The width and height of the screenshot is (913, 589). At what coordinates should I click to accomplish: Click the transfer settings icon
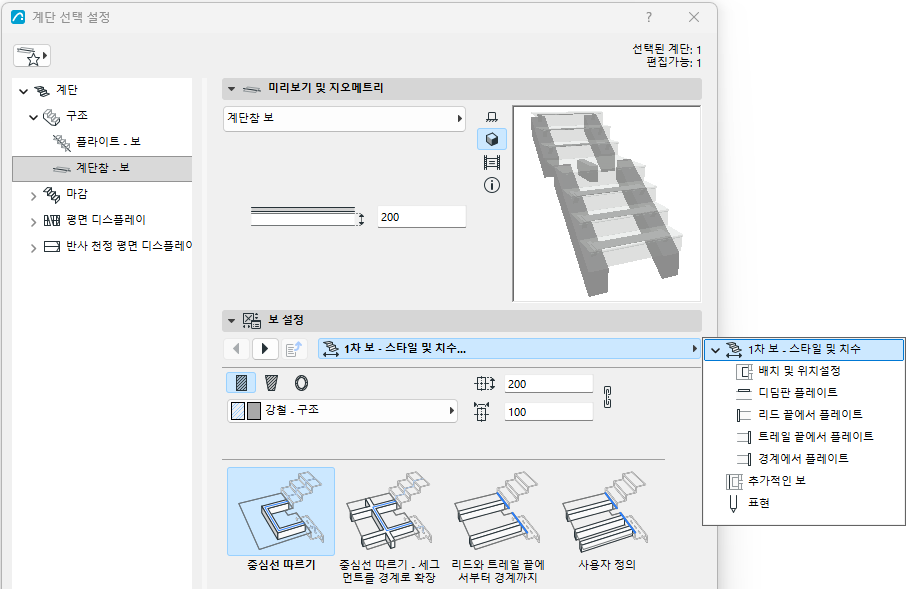click(294, 349)
